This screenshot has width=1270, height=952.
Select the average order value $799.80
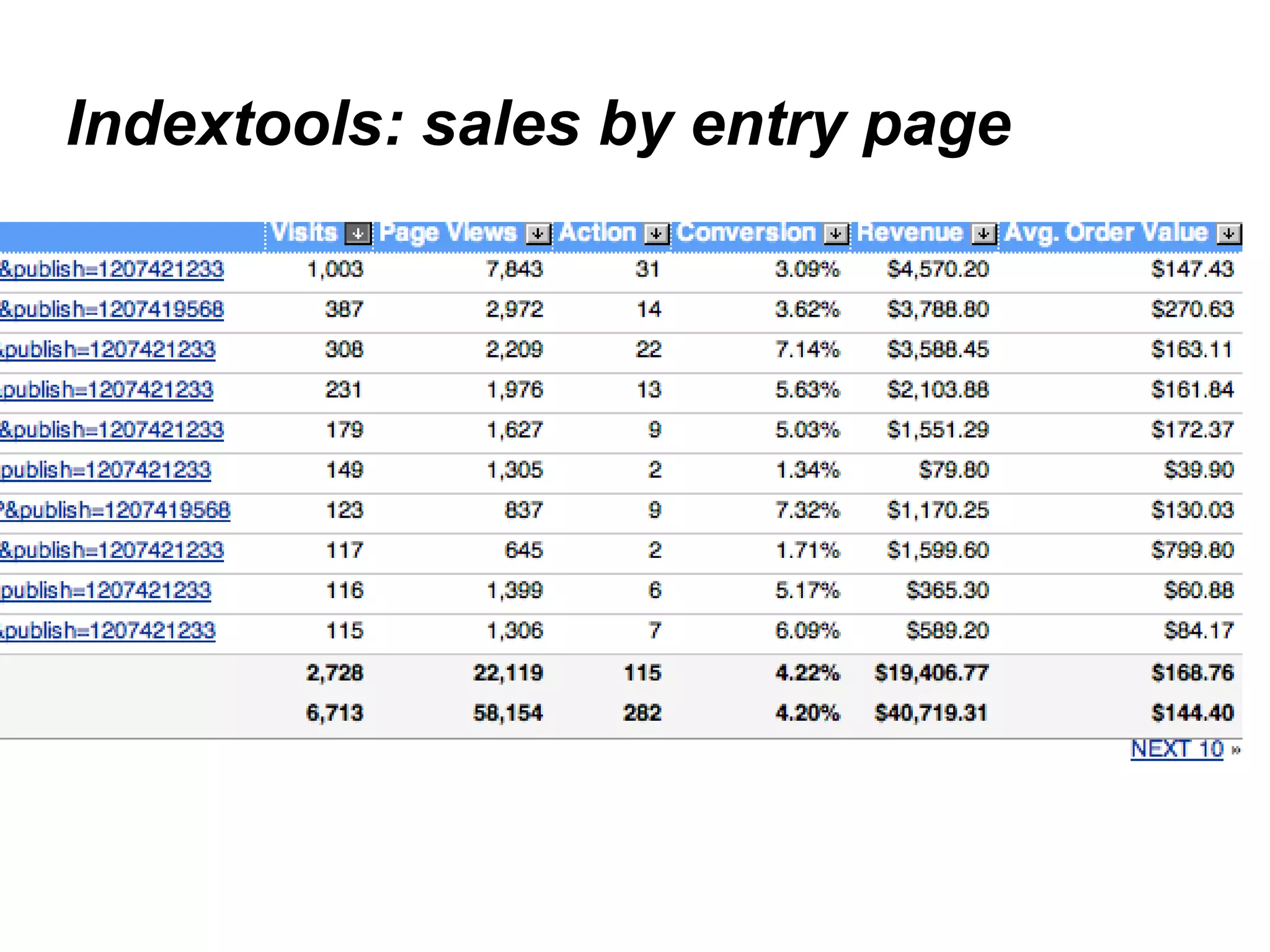[x=1192, y=550]
